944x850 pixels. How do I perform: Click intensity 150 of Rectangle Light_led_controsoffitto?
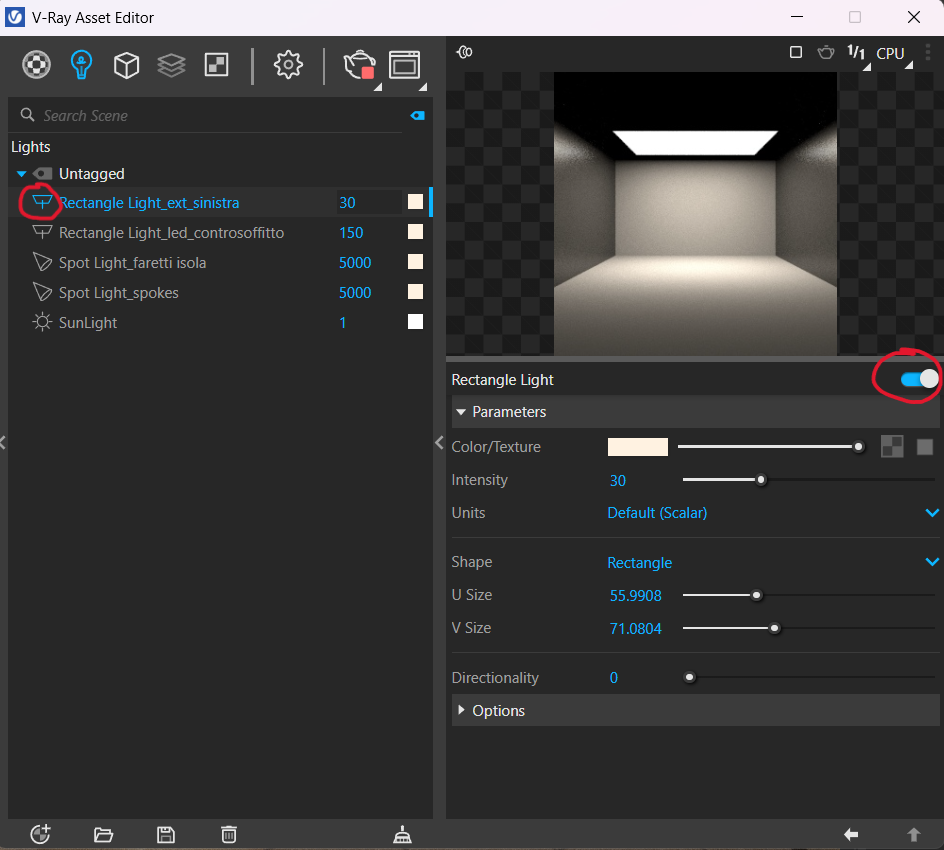(x=351, y=233)
